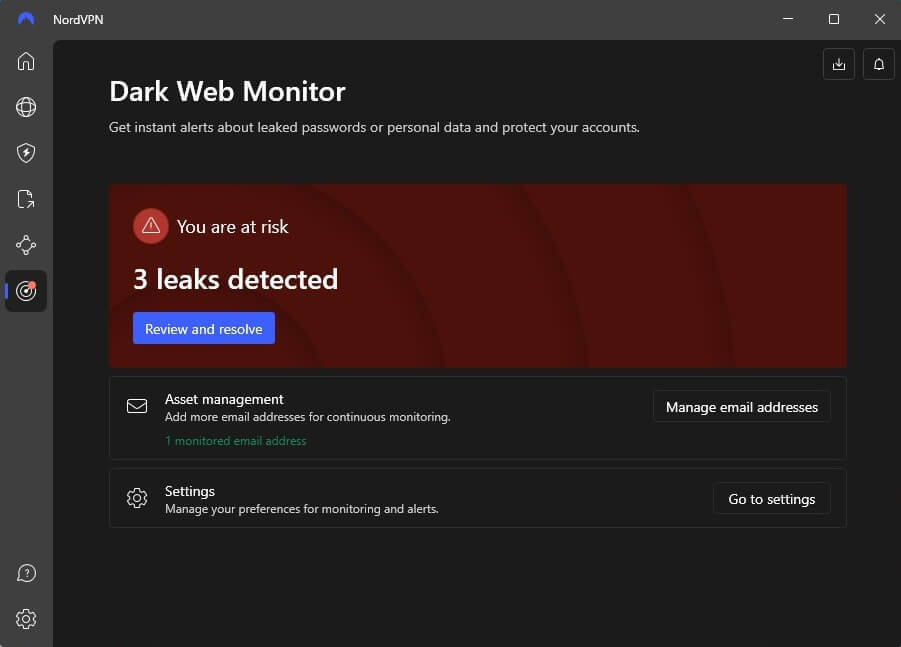Open the globe VPN servers icon
Image resolution: width=901 pixels, height=647 pixels.
click(x=26, y=107)
